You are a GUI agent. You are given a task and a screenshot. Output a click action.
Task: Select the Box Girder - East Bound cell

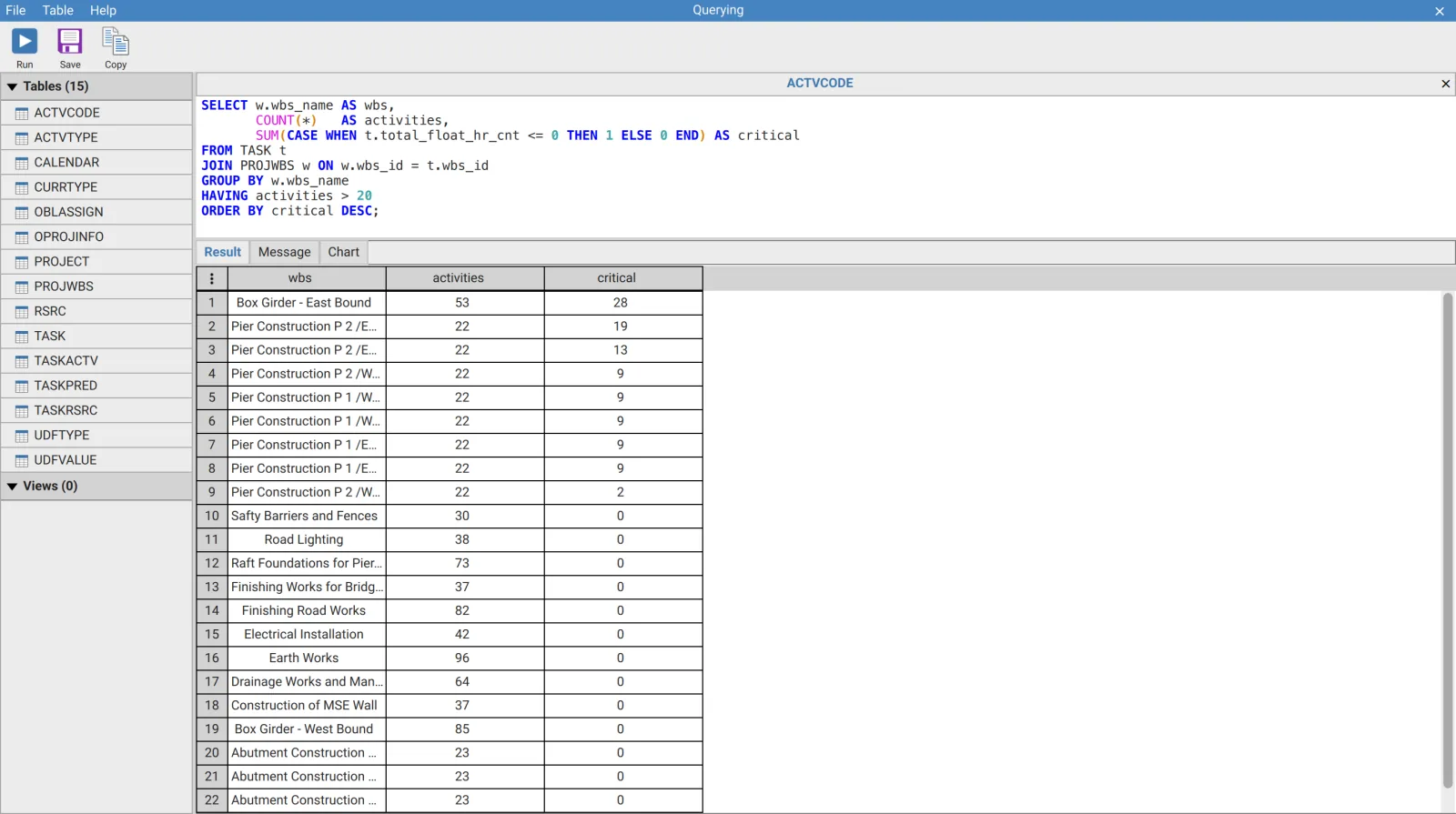[307, 303]
